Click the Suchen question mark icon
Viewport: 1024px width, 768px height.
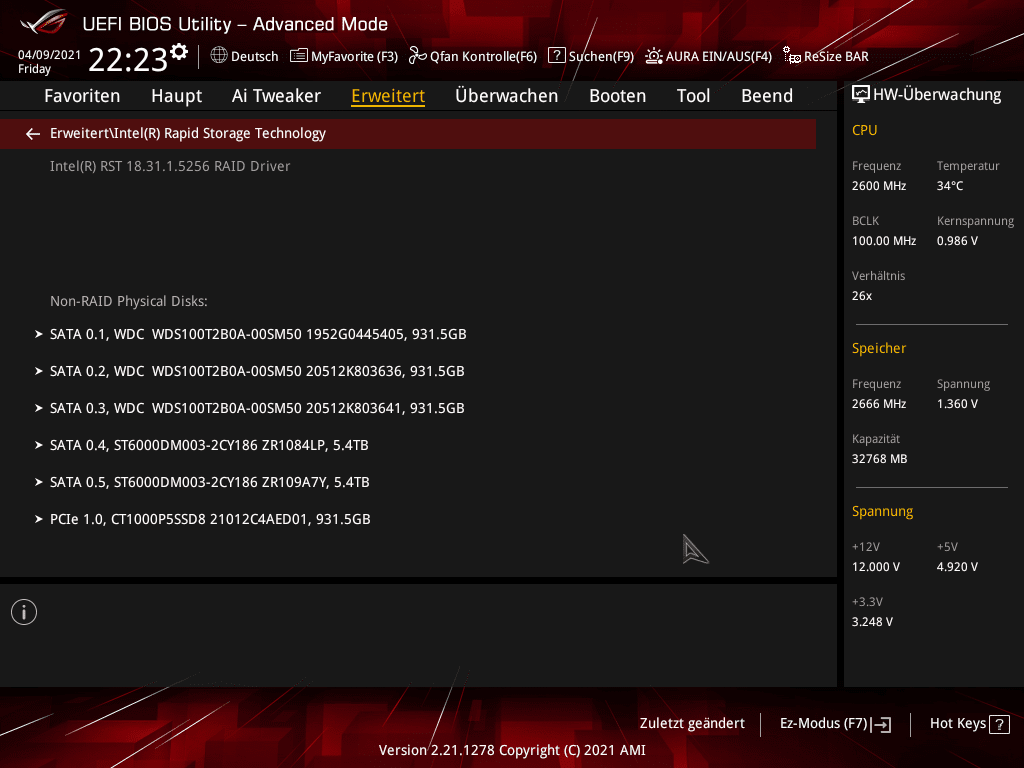tap(556, 56)
